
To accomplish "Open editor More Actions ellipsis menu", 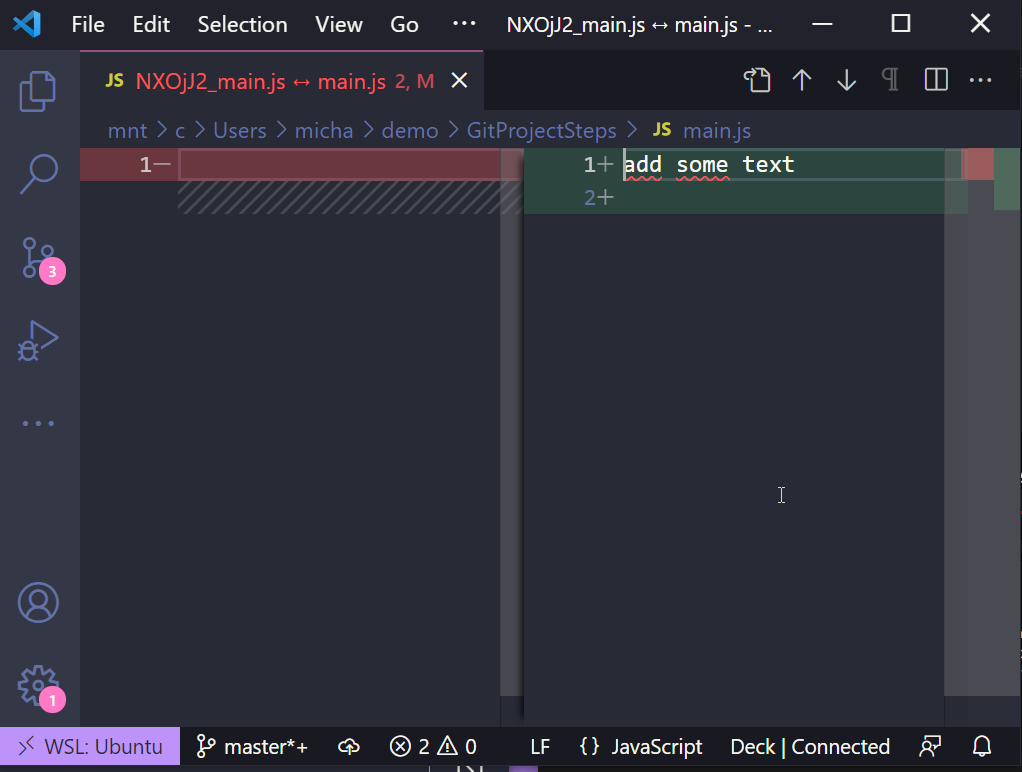I will (980, 81).
